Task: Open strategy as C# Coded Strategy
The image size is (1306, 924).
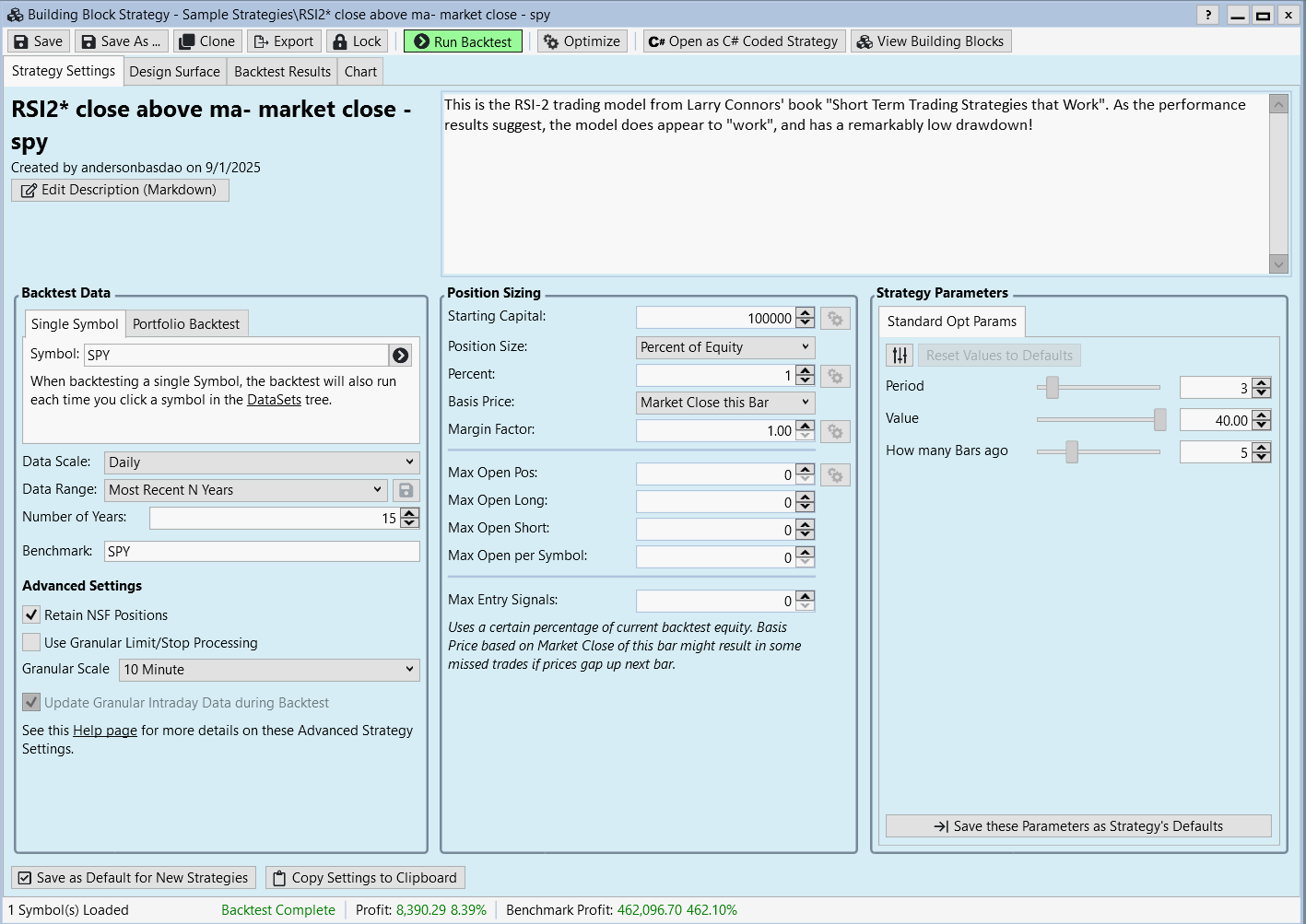Action: (x=743, y=41)
